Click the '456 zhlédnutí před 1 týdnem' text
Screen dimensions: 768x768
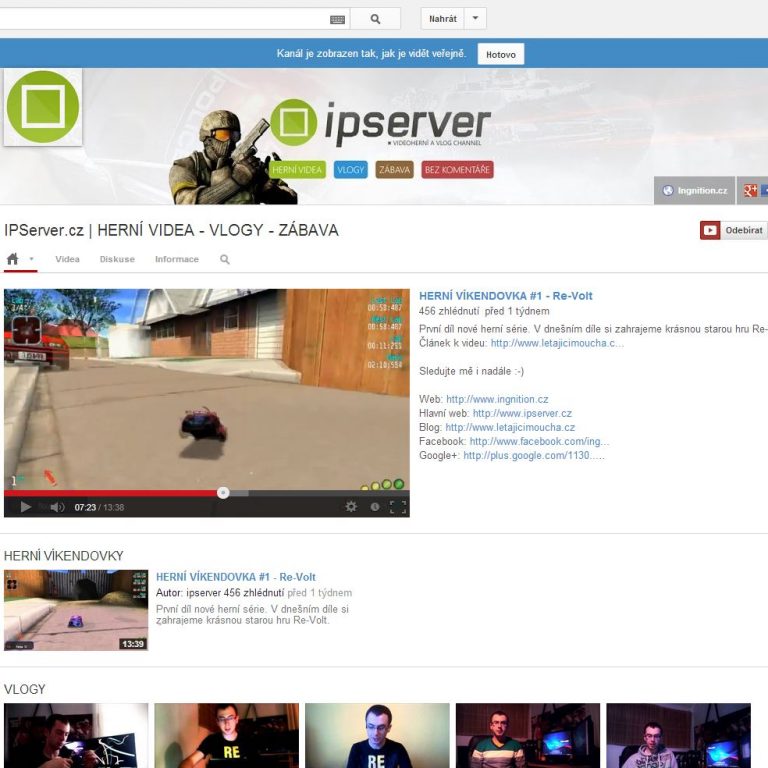(484, 311)
